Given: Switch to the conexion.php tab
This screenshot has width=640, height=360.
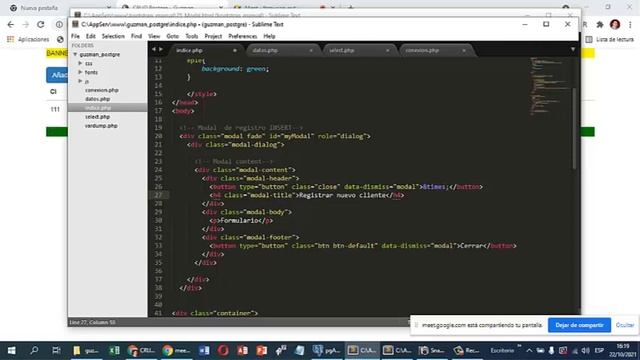Looking at the screenshot, I should tap(422, 50).
